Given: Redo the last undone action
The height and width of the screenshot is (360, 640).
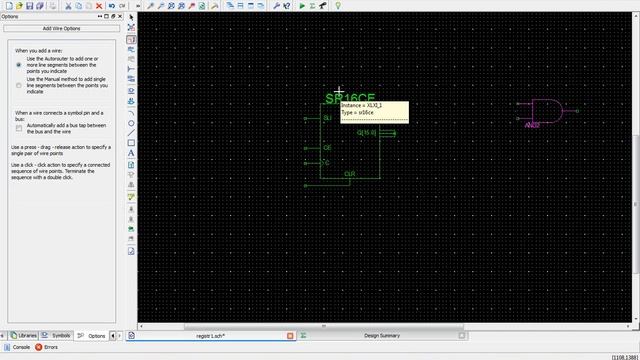Looking at the screenshot, I should point(122,6).
